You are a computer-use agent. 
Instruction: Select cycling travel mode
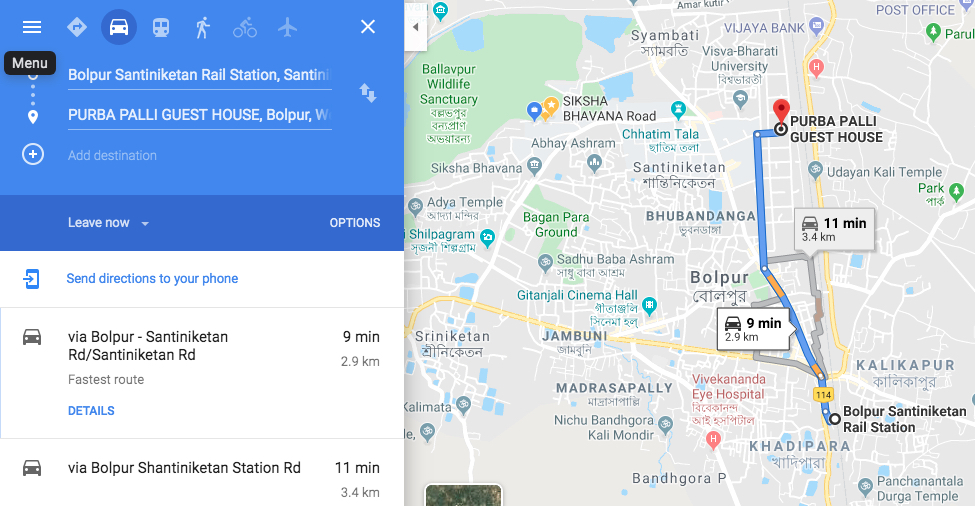pos(245,27)
